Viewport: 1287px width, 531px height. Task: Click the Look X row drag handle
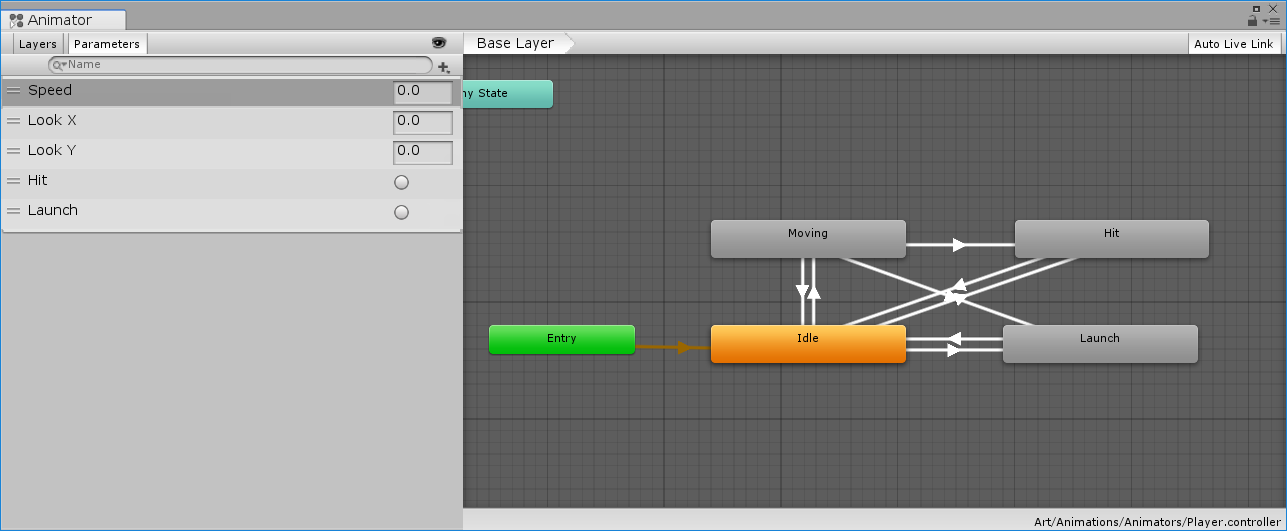click(14, 121)
